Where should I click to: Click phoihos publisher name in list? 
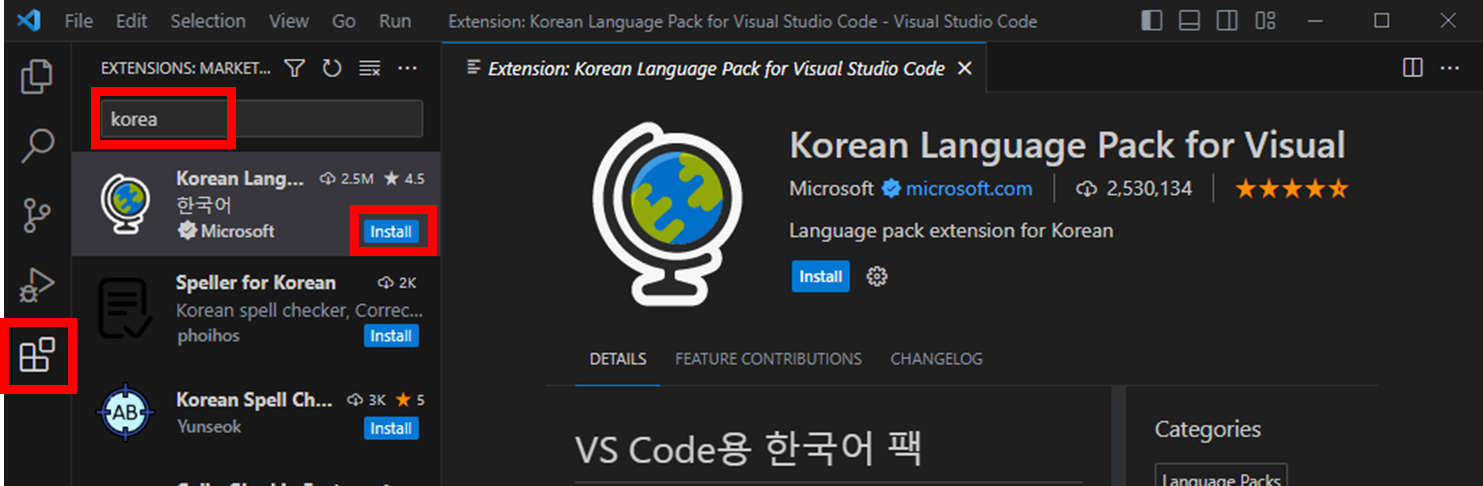click(x=208, y=336)
